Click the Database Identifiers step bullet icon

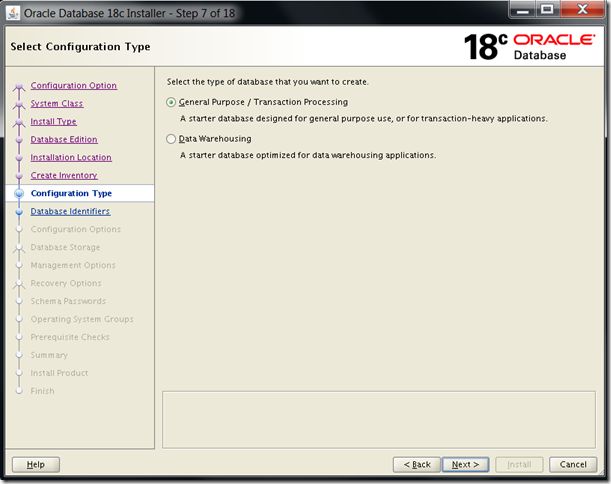tap(19, 211)
